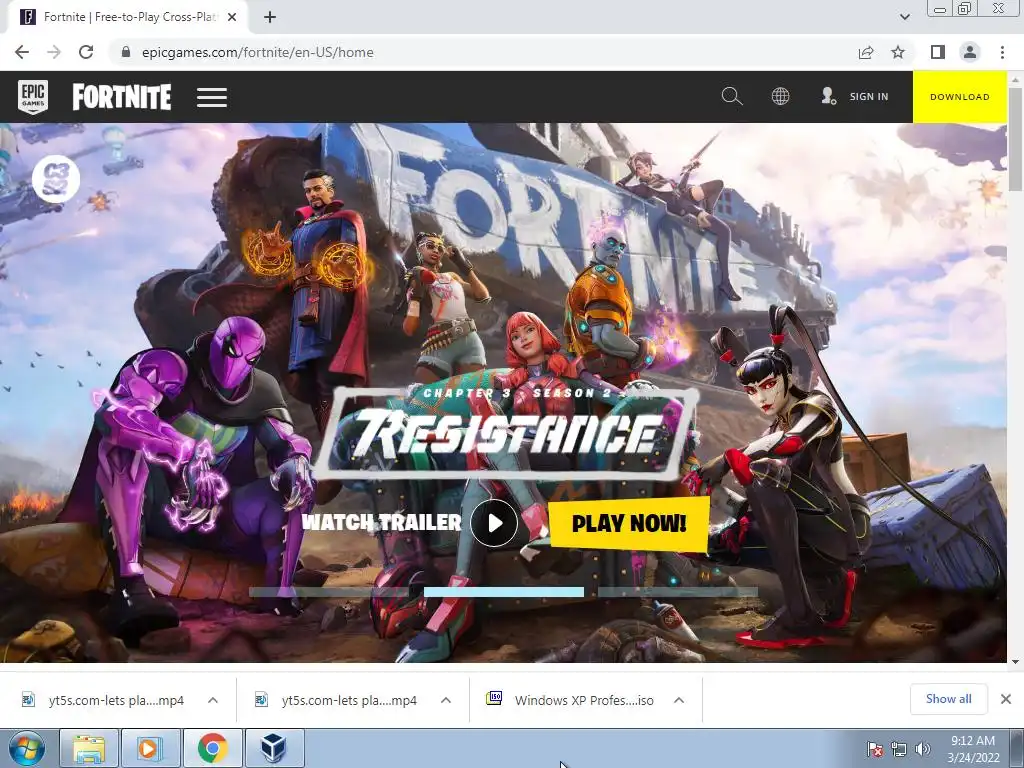
Task: Click the network tray icon
Action: click(x=899, y=749)
